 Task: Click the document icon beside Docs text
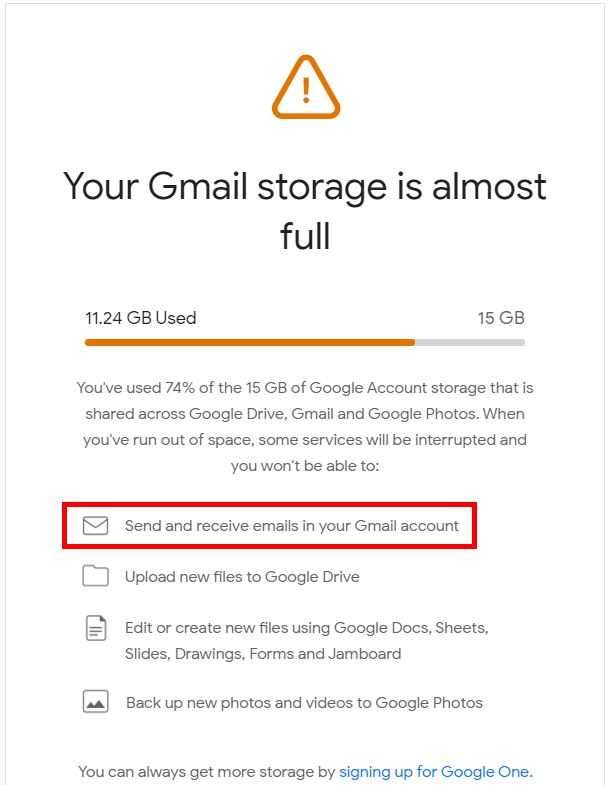pos(95,629)
